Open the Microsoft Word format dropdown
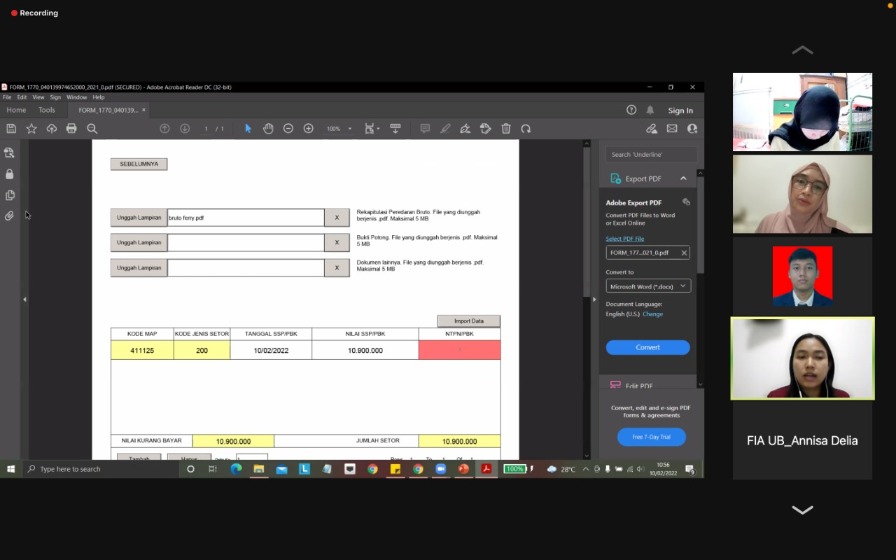896x560 pixels. [648, 286]
